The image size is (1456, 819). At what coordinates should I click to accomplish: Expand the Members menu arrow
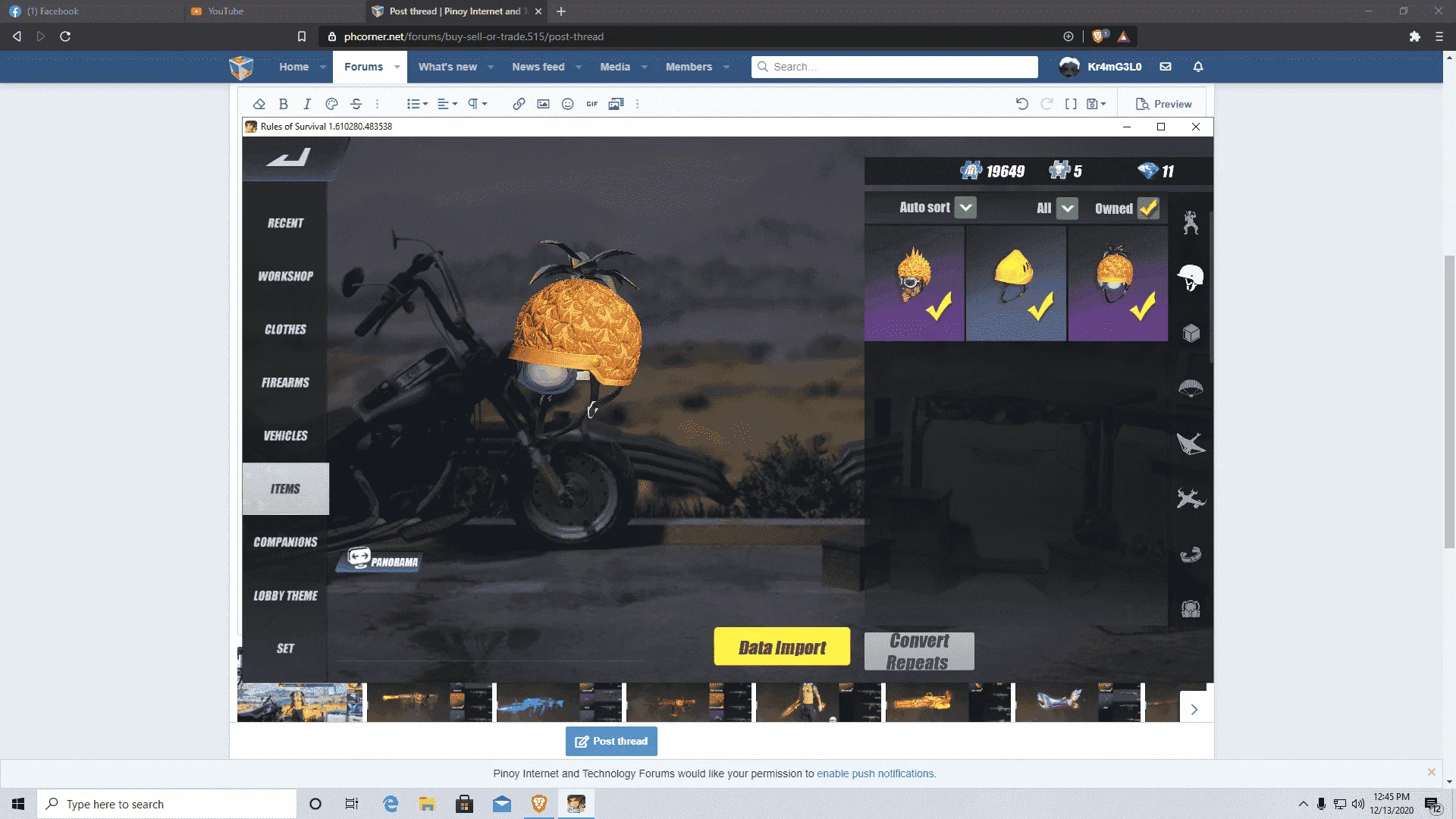(726, 67)
